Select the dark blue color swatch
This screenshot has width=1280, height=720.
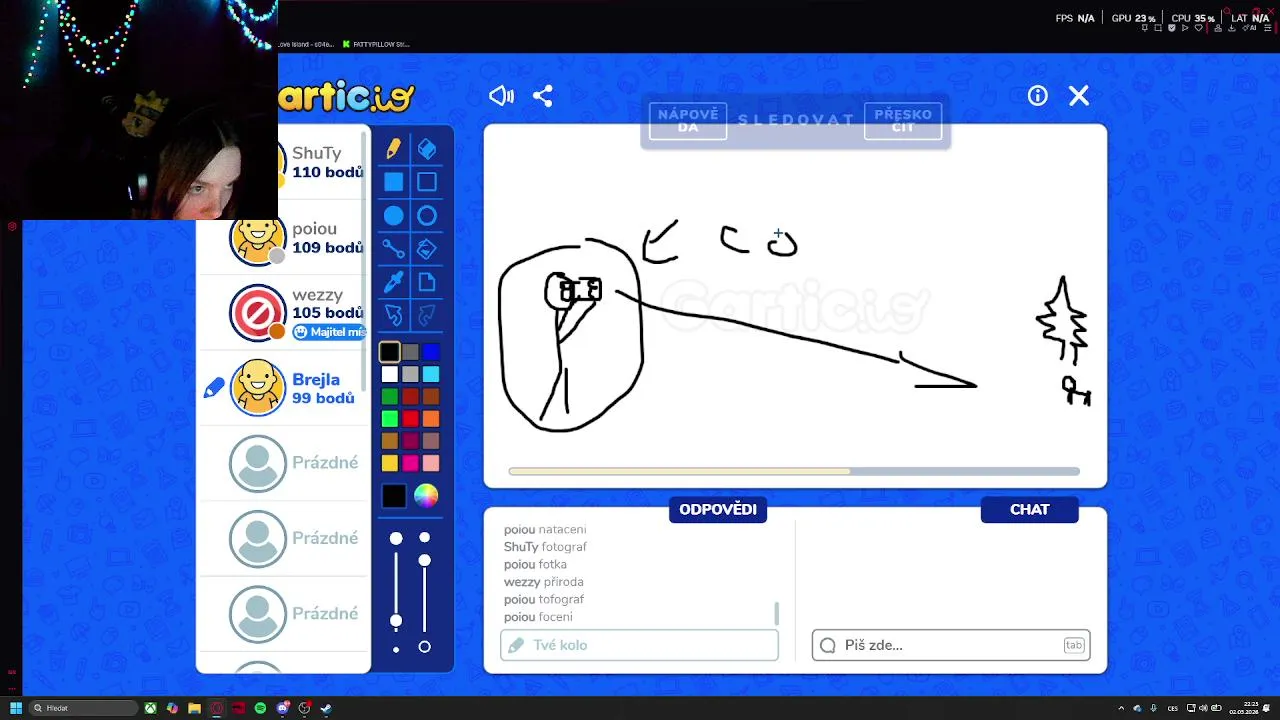pyautogui.click(x=431, y=352)
